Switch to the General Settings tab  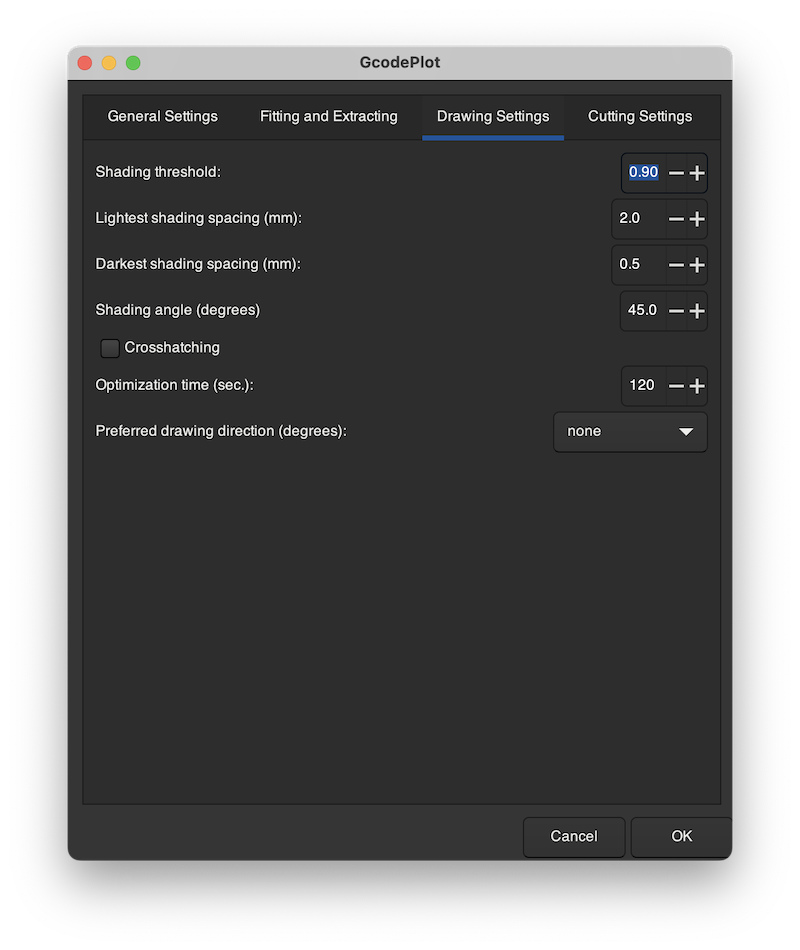[162, 117]
